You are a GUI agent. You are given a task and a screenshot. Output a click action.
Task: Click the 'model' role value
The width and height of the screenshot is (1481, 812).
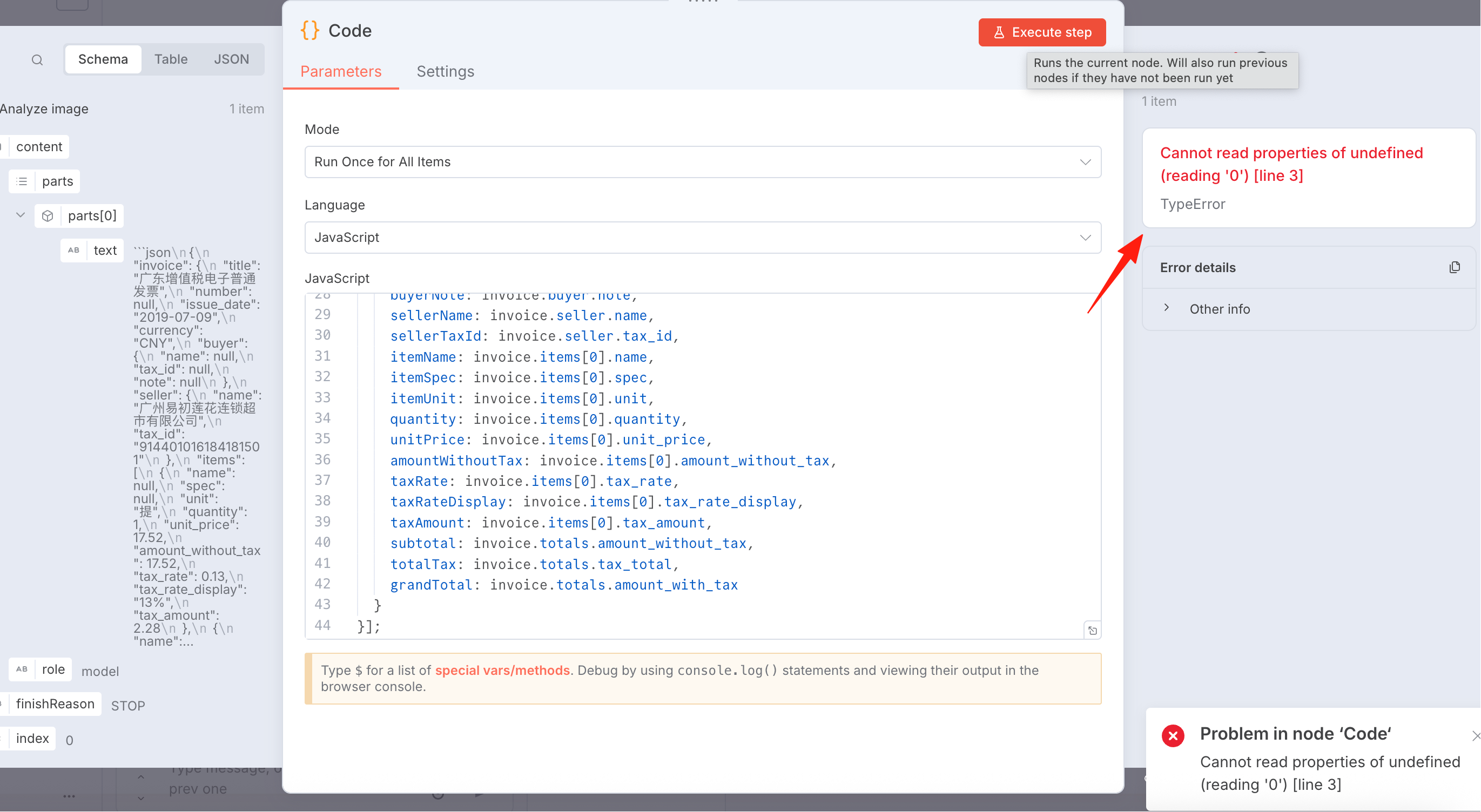(x=100, y=671)
